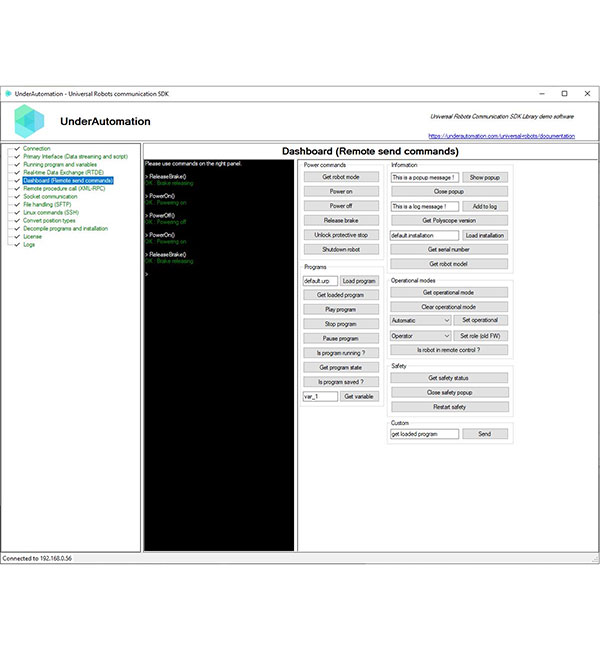
Task: Click the popup message text field
Action: click(x=425, y=177)
